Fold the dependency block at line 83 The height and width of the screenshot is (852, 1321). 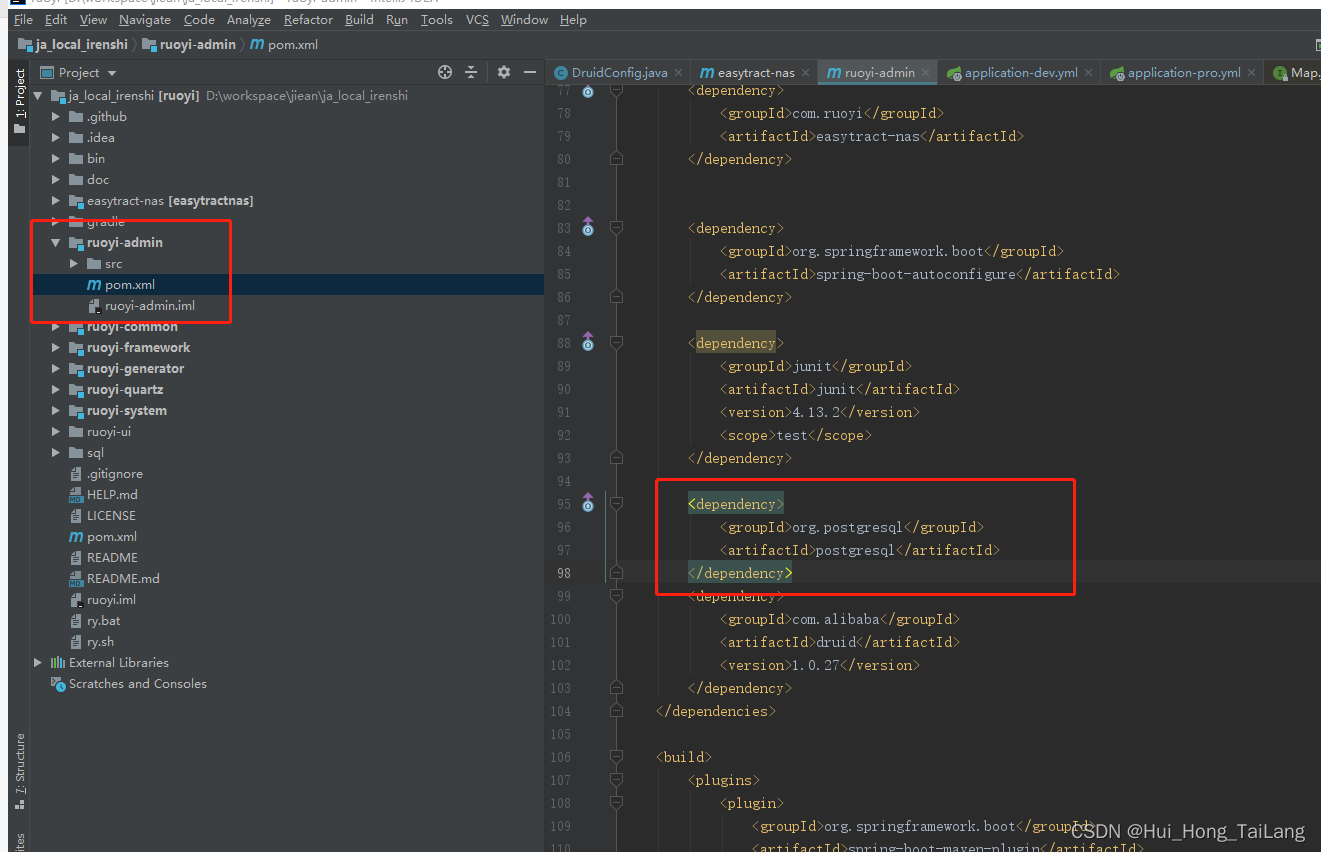(x=616, y=227)
